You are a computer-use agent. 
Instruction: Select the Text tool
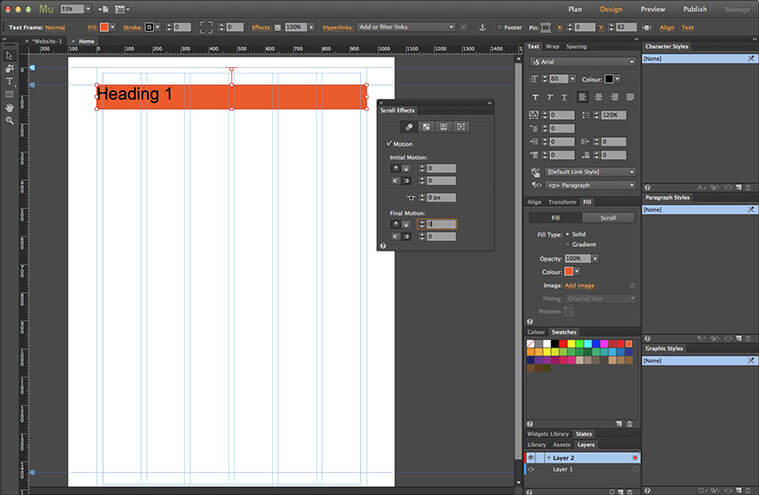click(10, 81)
